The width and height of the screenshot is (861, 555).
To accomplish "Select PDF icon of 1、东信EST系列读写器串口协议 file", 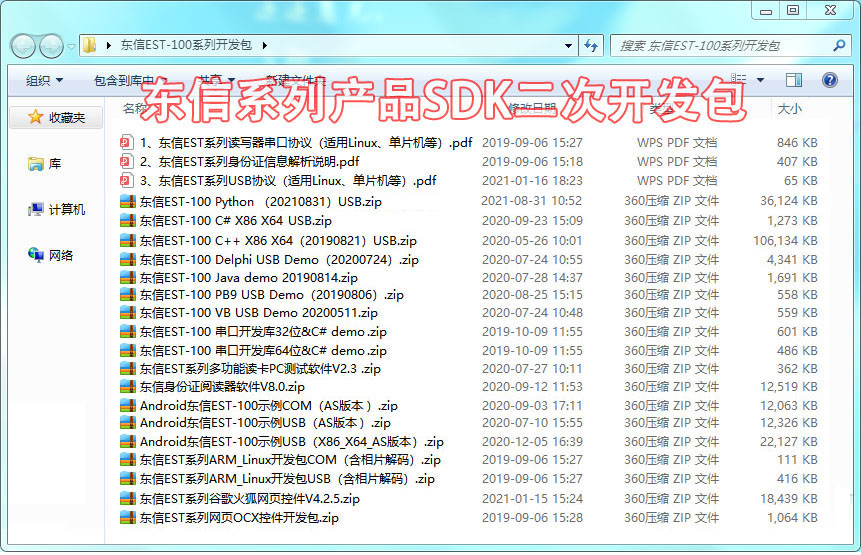I will tap(127, 143).
